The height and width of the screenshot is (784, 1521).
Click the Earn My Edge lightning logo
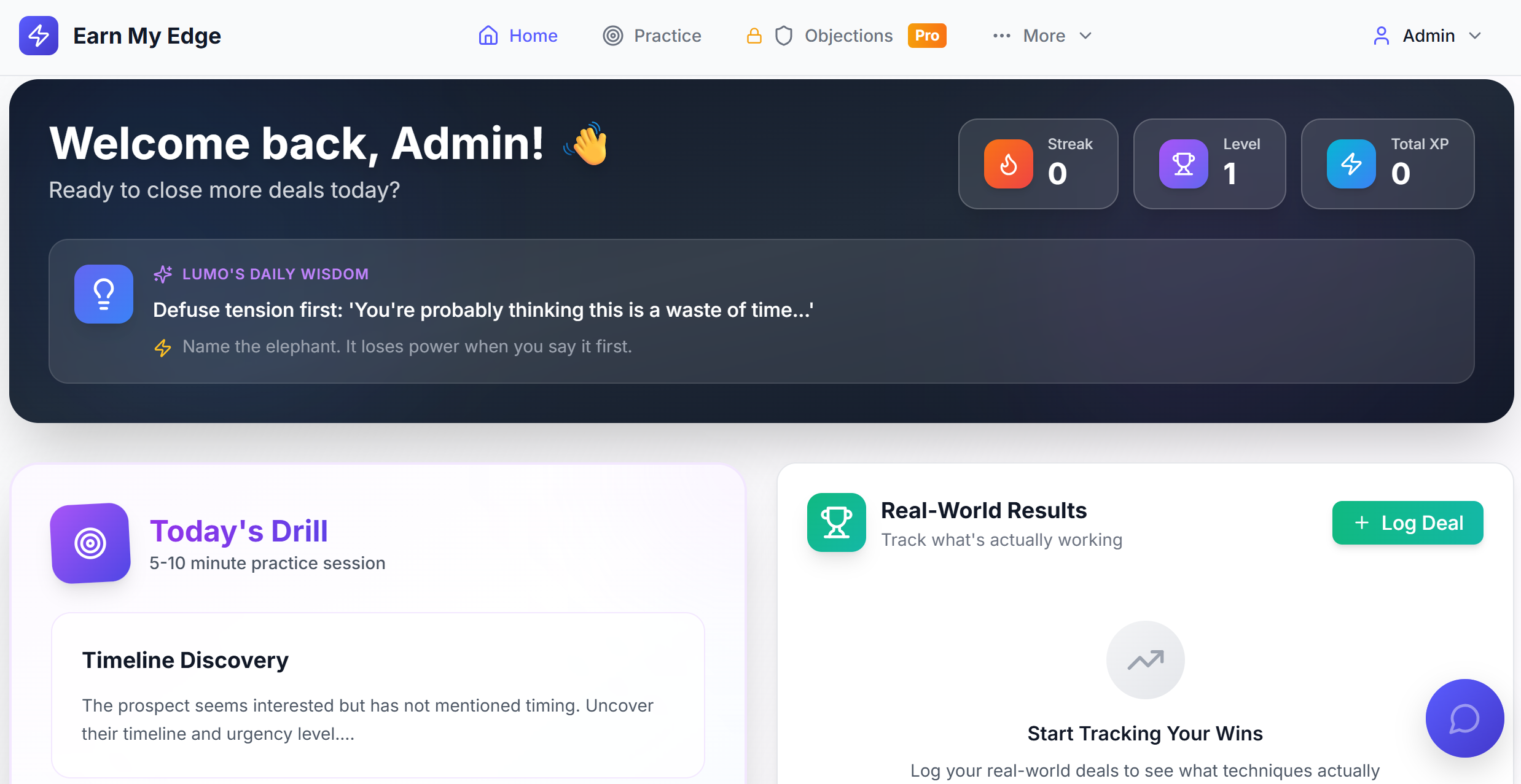(38, 36)
